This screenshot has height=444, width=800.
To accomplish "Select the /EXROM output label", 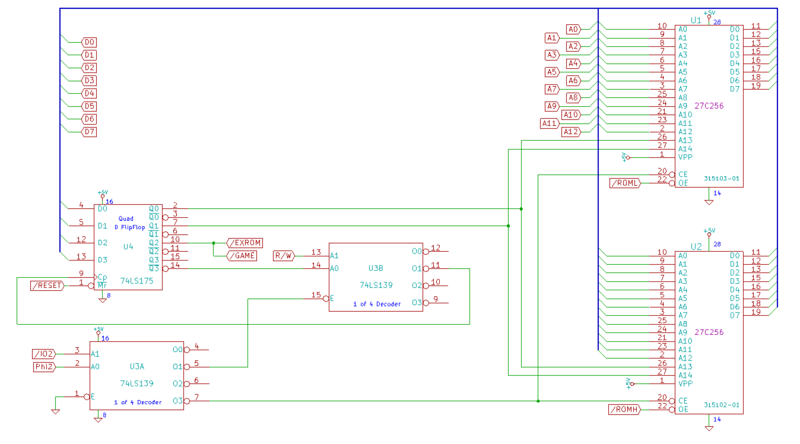I will tap(245, 243).
